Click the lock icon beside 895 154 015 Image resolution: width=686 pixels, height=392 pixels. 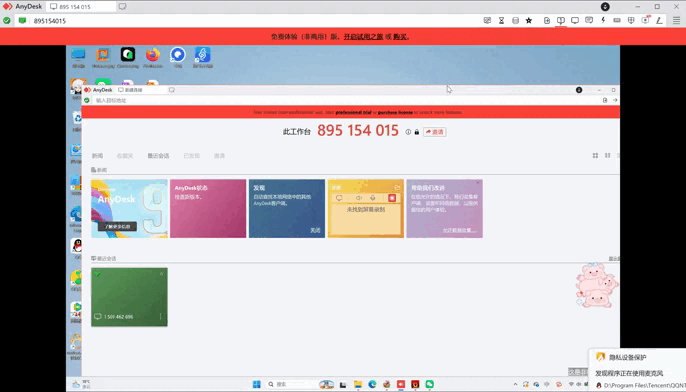pyautogui.click(x=416, y=132)
